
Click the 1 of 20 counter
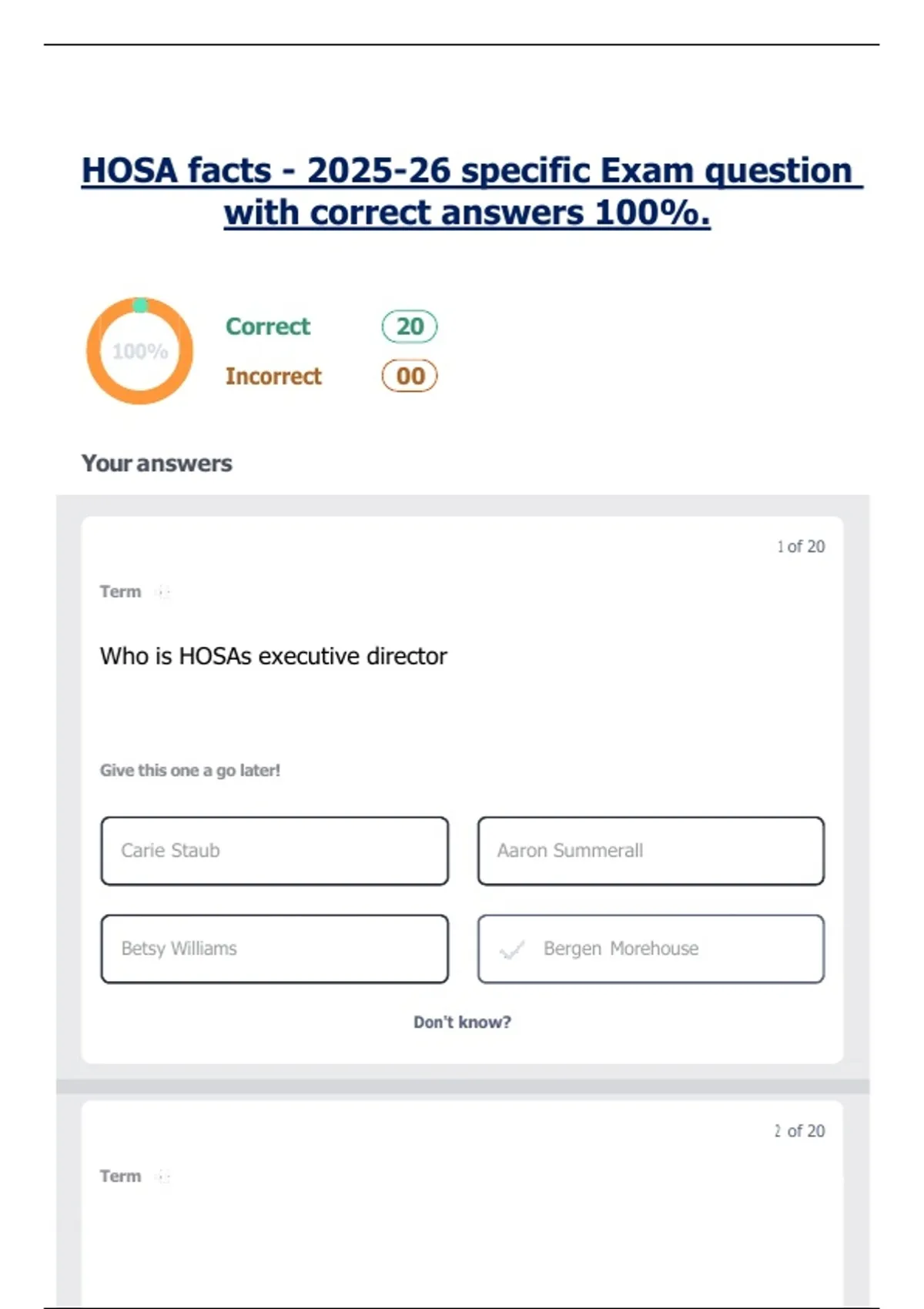click(801, 547)
